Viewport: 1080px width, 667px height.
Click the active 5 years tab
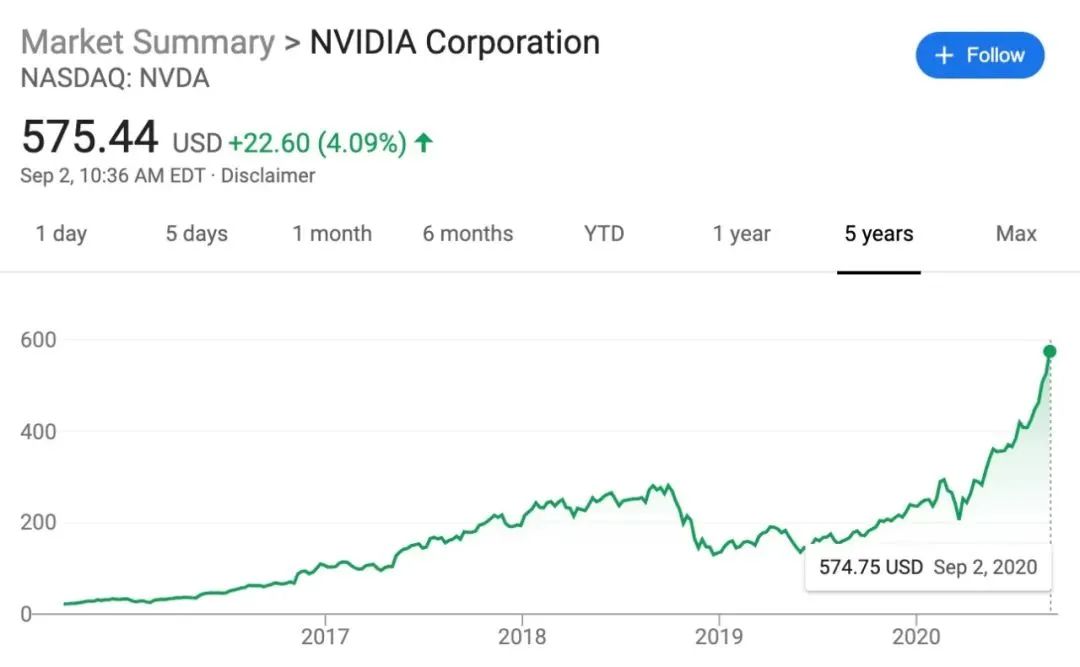pyautogui.click(x=879, y=234)
